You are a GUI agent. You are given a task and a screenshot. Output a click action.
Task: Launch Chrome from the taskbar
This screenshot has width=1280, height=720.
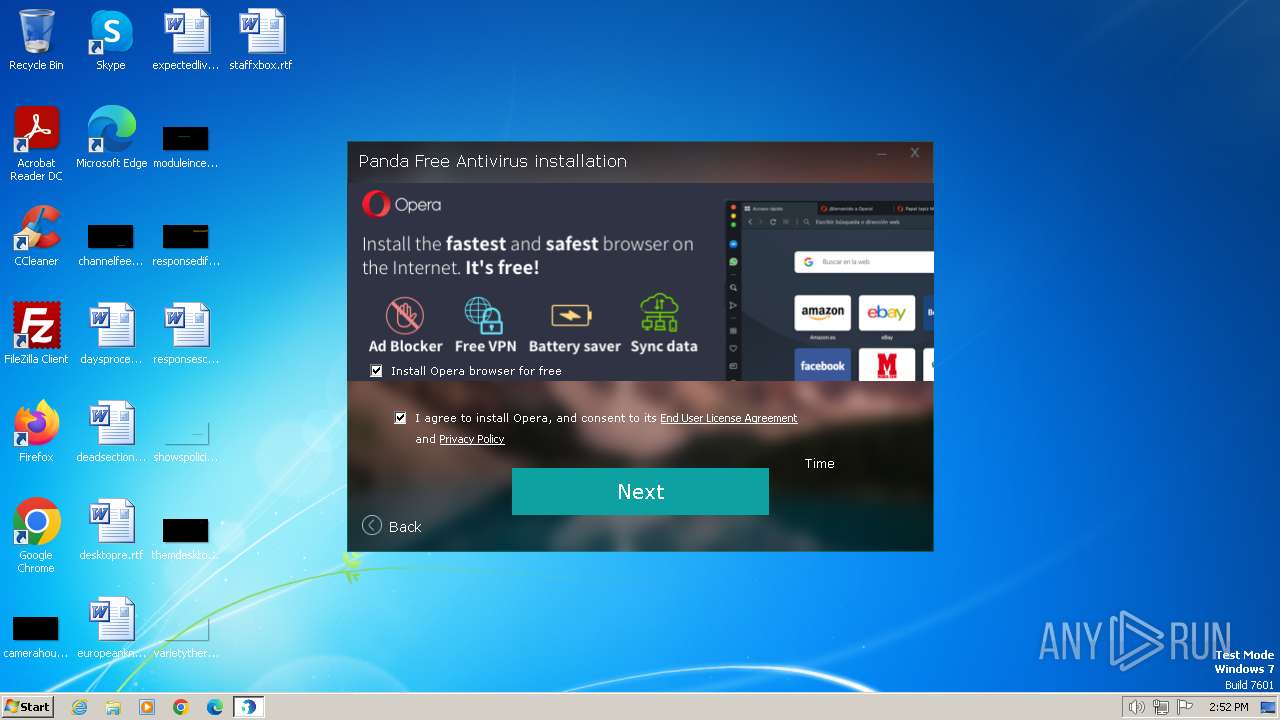[x=181, y=707]
